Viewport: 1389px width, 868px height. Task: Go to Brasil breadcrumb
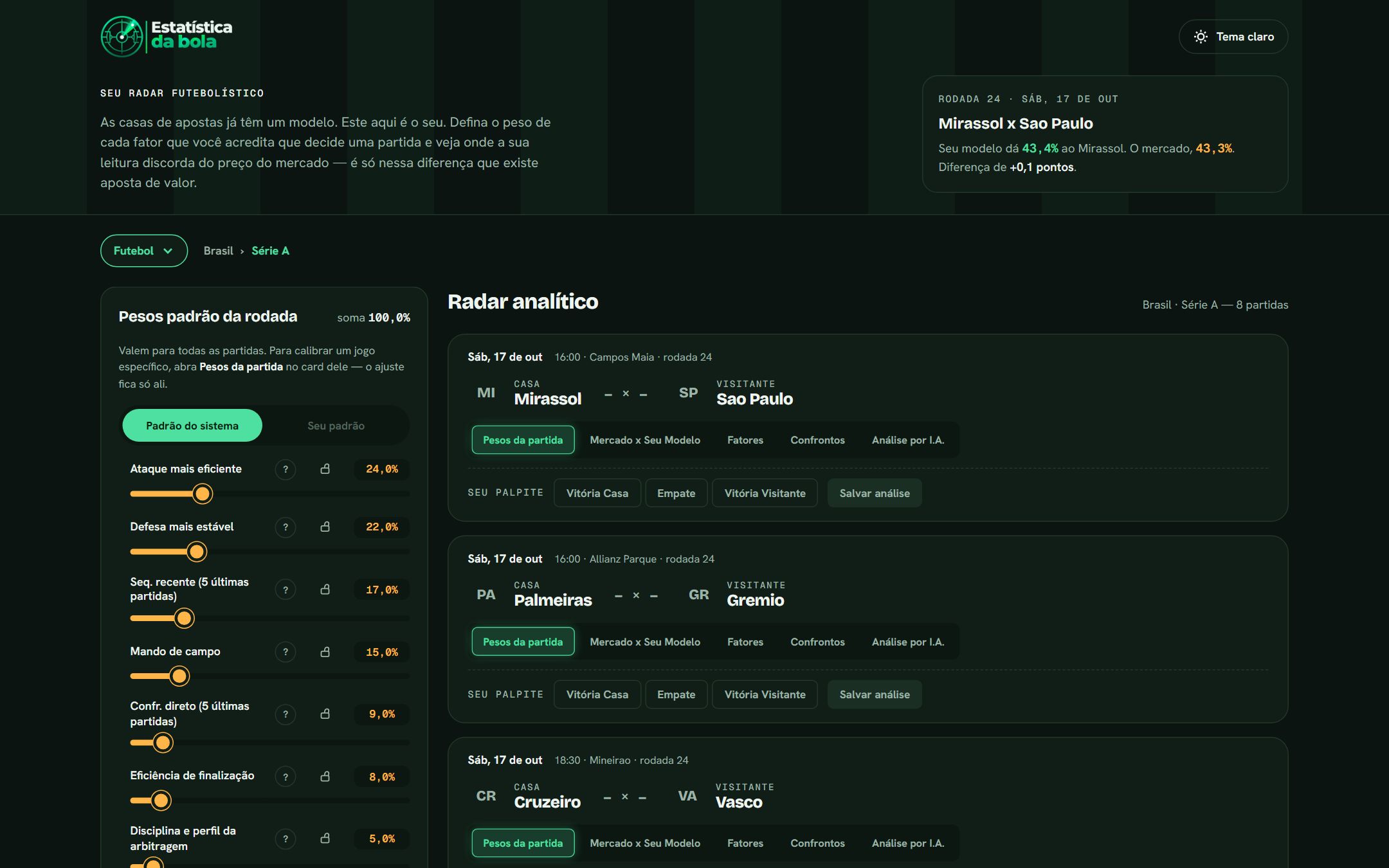click(218, 251)
